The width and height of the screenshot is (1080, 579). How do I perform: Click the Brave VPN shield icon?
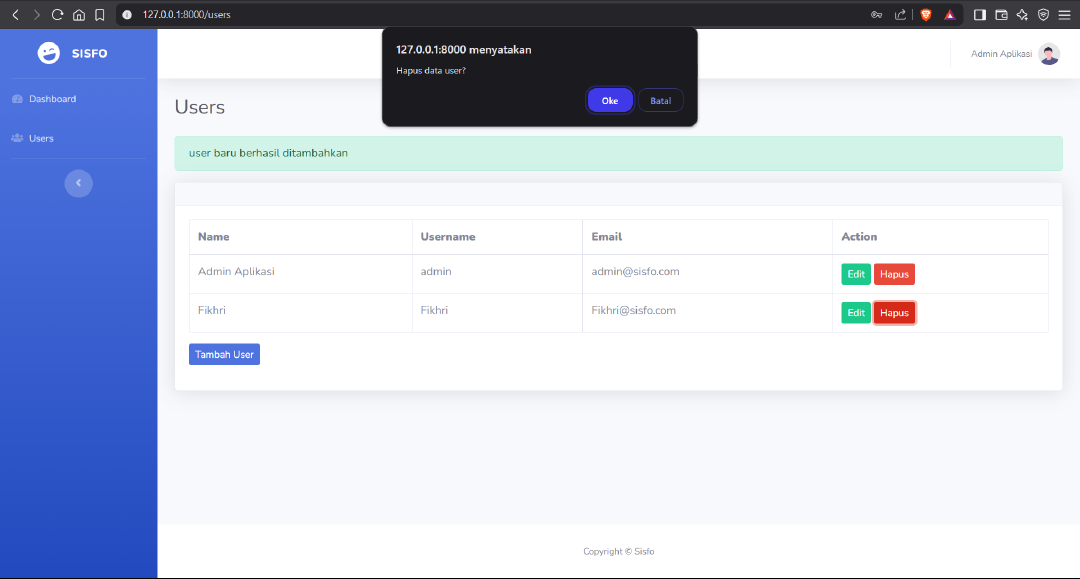pyautogui.click(x=1043, y=15)
